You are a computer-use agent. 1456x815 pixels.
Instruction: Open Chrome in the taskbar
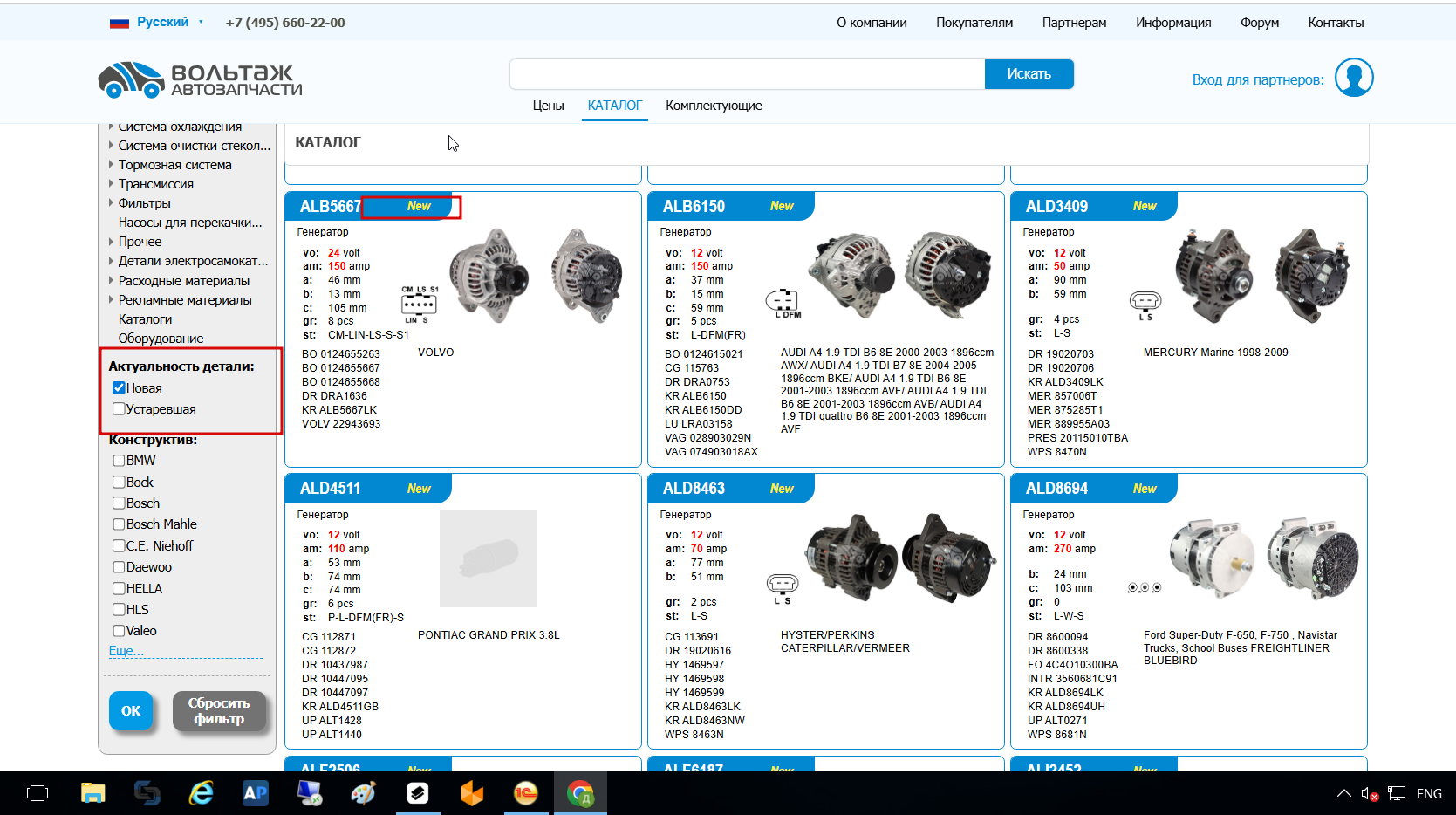(x=580, y=793)
